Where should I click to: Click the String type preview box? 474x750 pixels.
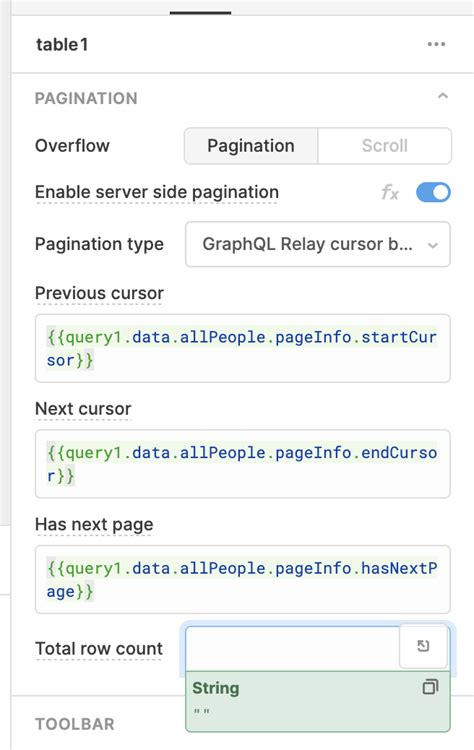(x=318, y=701)
